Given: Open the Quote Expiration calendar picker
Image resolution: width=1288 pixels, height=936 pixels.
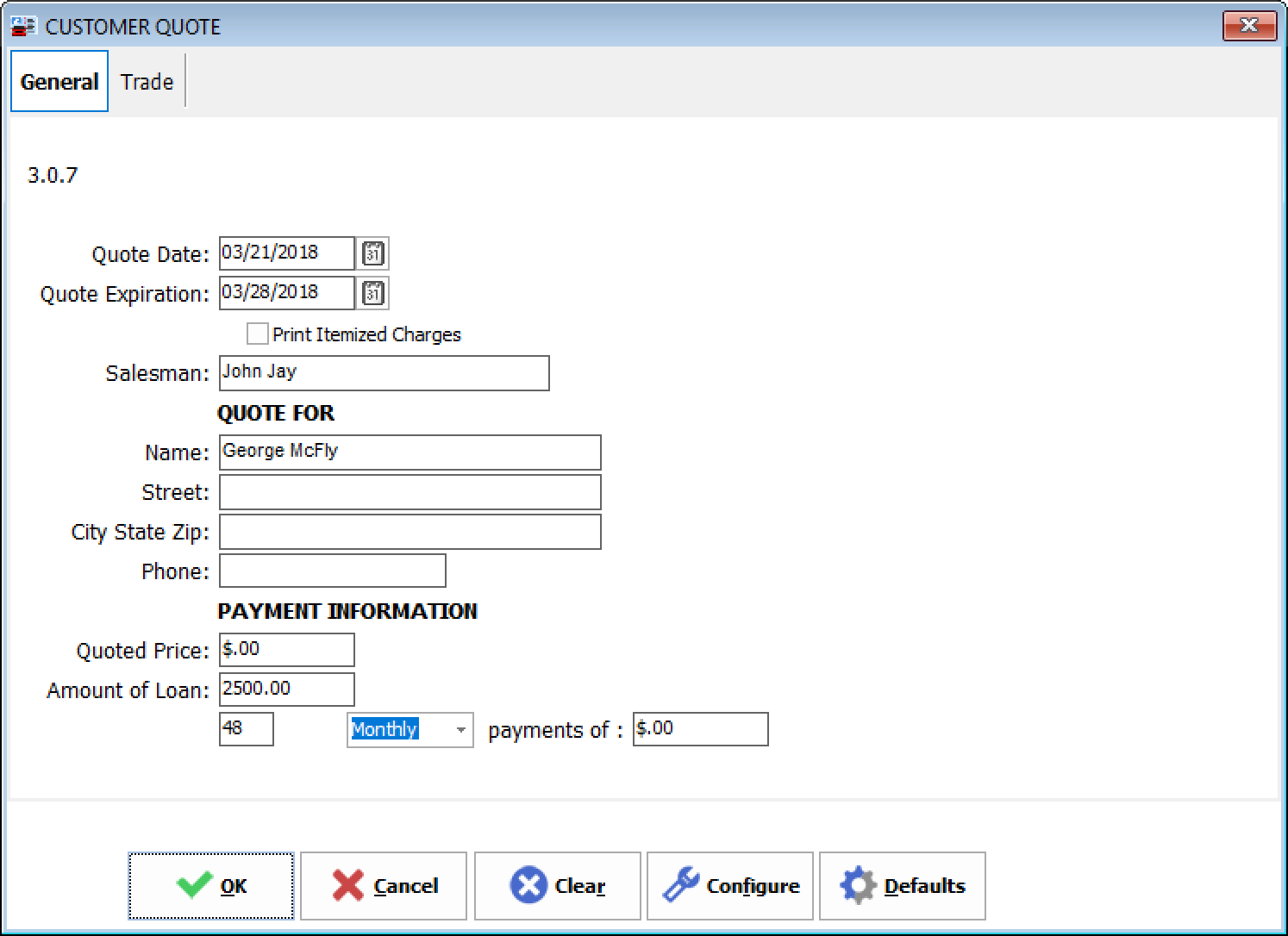Looking at the screenshot, I should [372, 294].
